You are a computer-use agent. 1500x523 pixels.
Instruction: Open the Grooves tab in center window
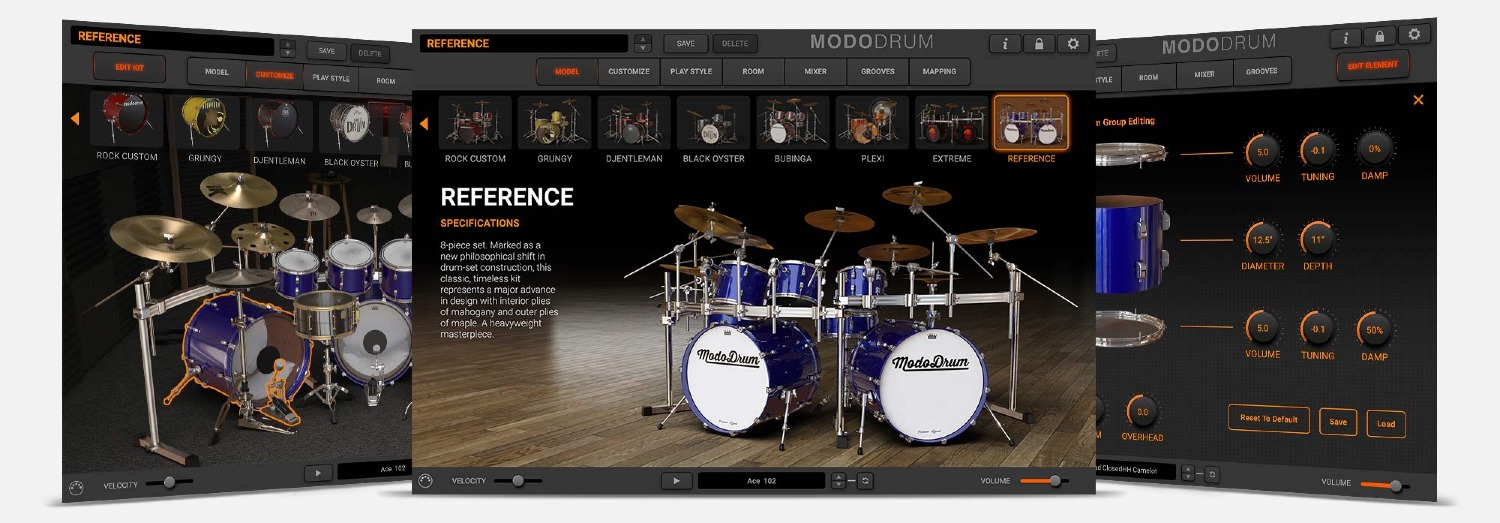878,72
